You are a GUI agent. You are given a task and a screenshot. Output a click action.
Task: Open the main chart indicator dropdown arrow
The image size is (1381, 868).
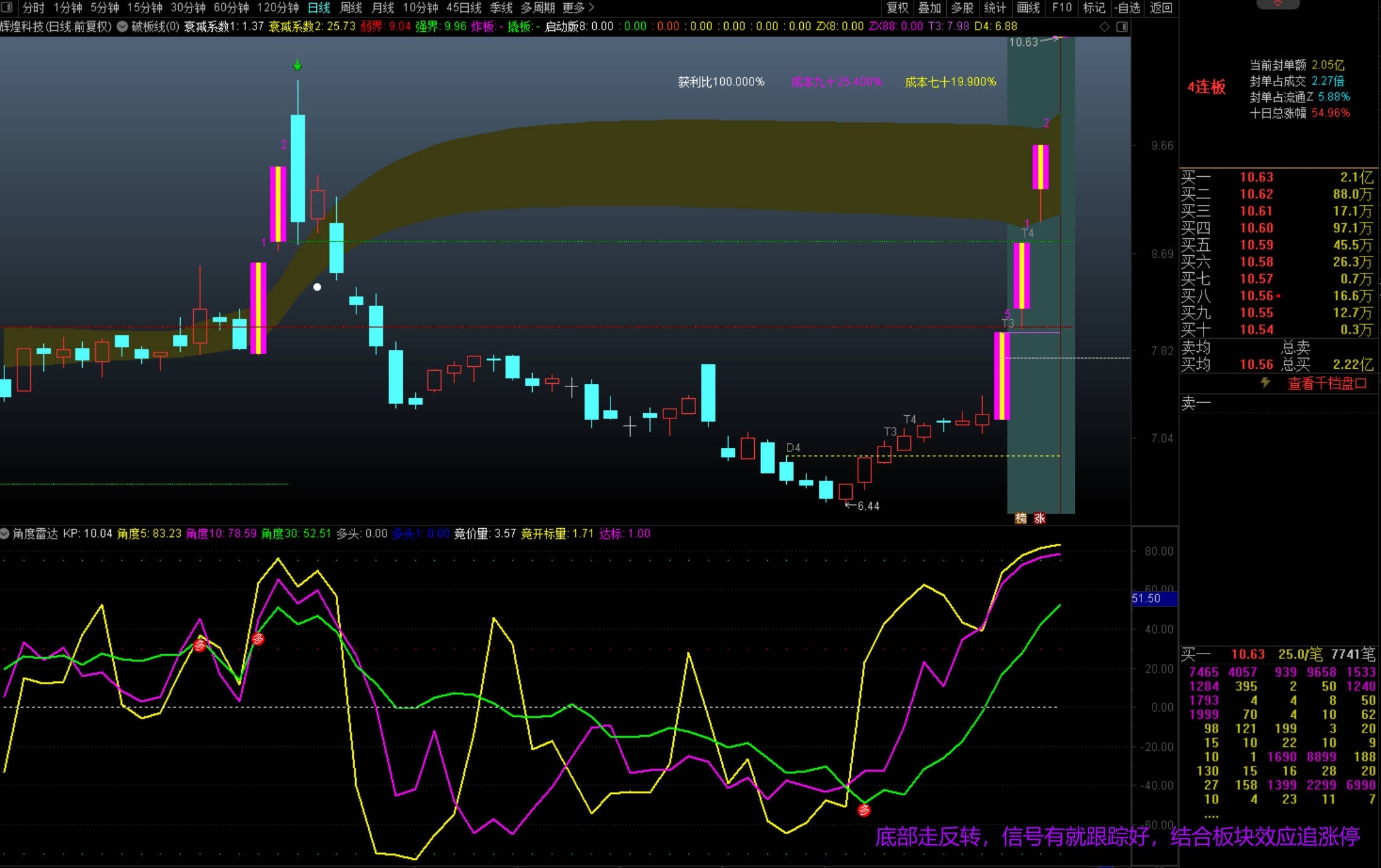[x=122, y=26]
